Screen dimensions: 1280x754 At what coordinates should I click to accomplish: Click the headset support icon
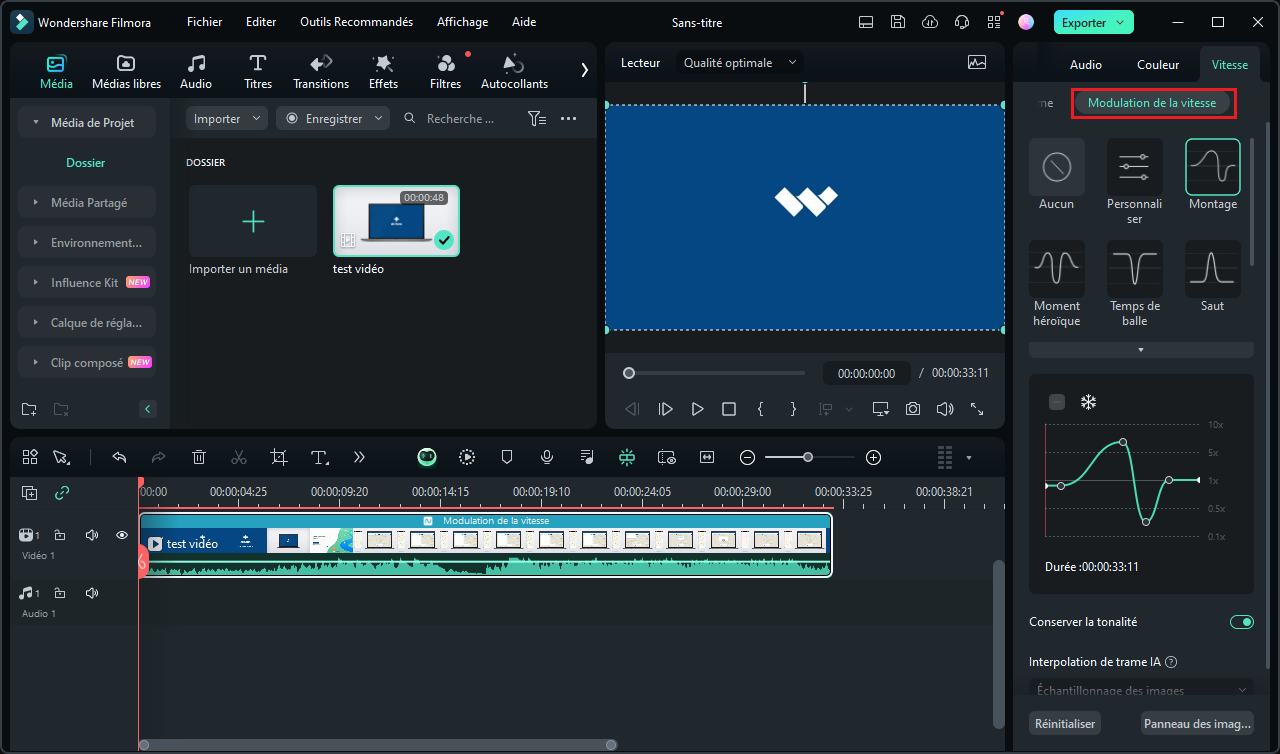[x=962, y=22]
